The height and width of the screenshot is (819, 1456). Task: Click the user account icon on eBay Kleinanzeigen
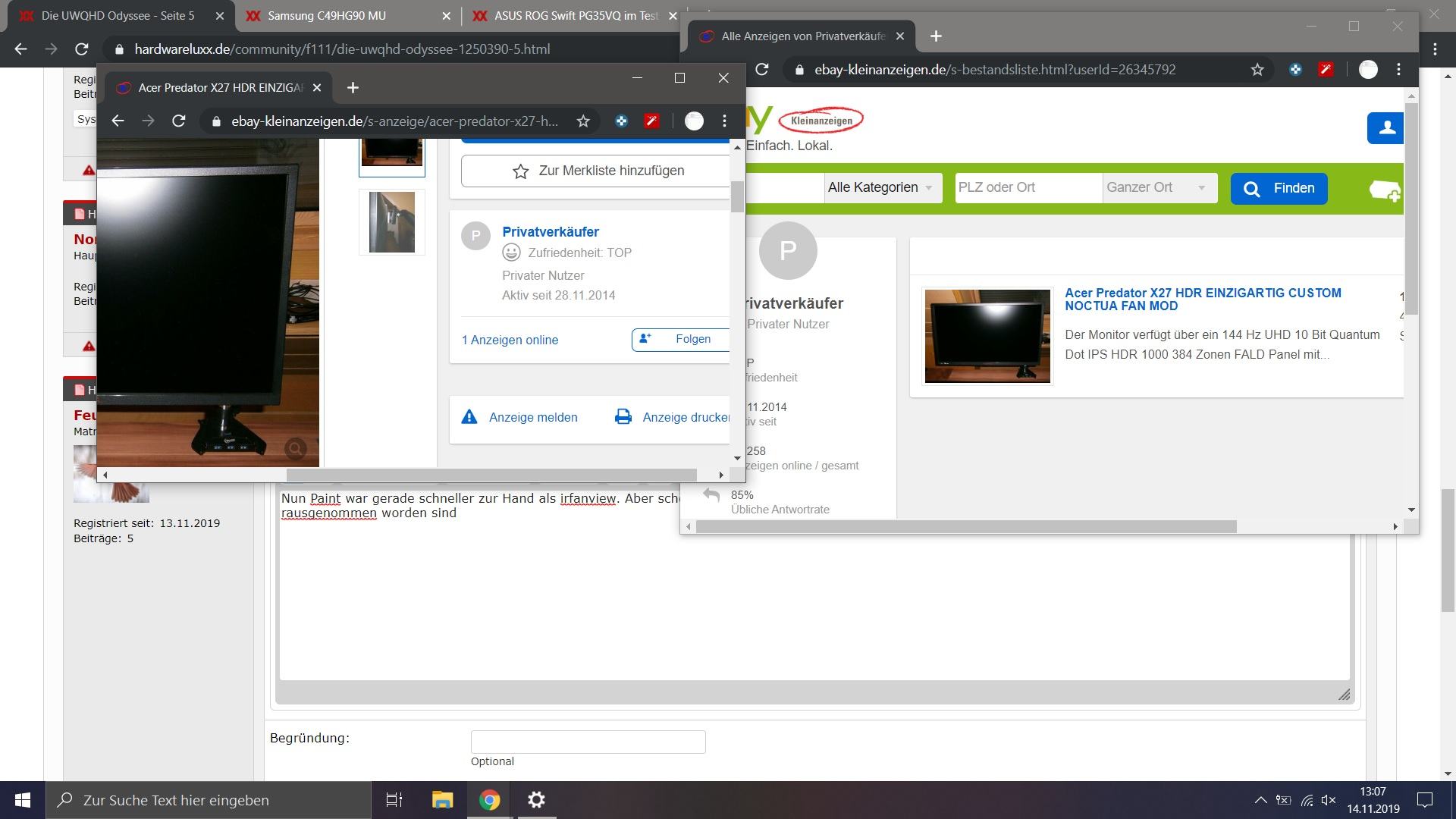1387,128
